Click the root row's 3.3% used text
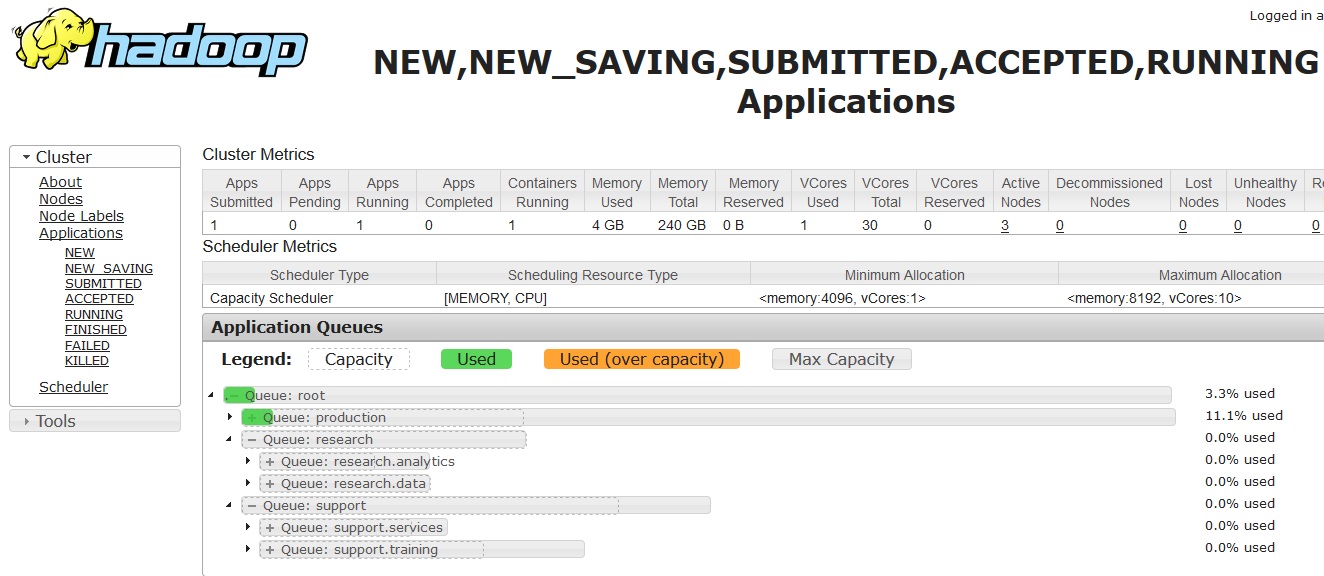Screen dimensions: 1324x576 coord(1240,393)
